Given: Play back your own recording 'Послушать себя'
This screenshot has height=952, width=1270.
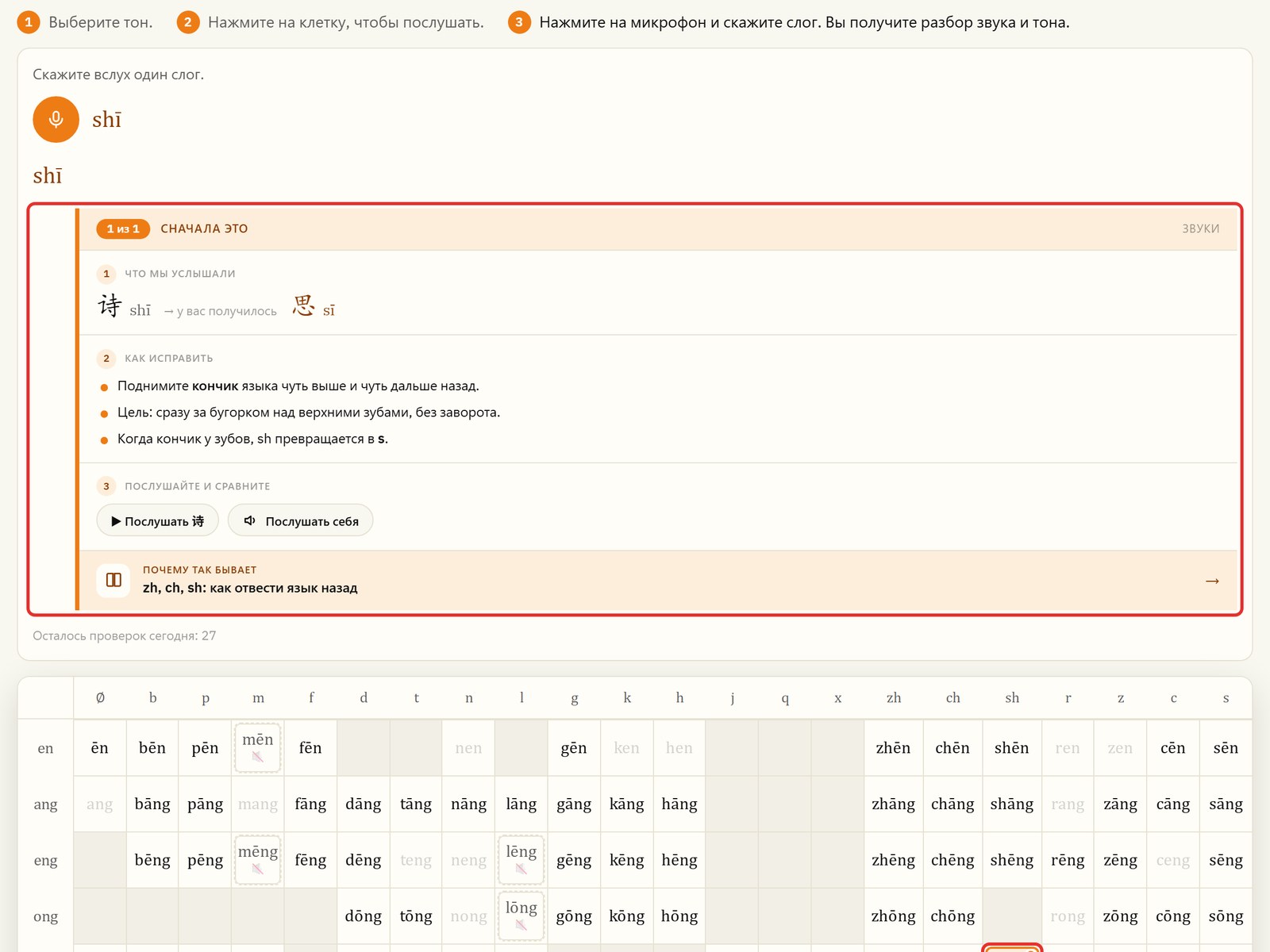Looking at the screenshot, I should (x=300, y=520).
